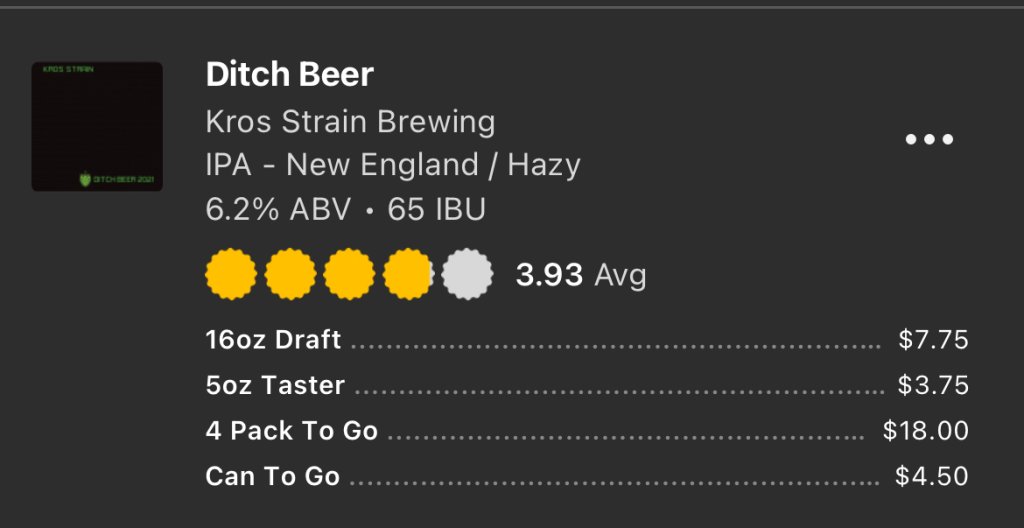Click the second yellow rating star
Viewport: 1024px width, 528px height.
tap(290, 274)
